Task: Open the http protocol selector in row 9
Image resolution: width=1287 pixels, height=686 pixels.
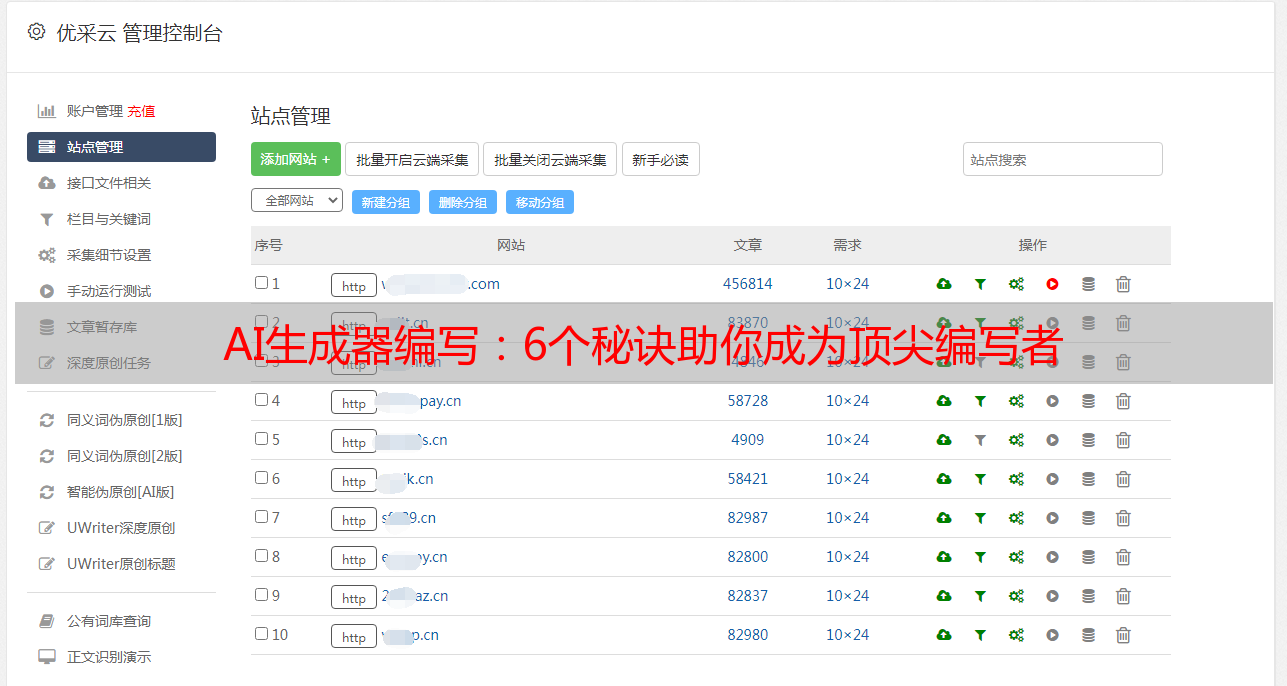Action: (354, 597)
